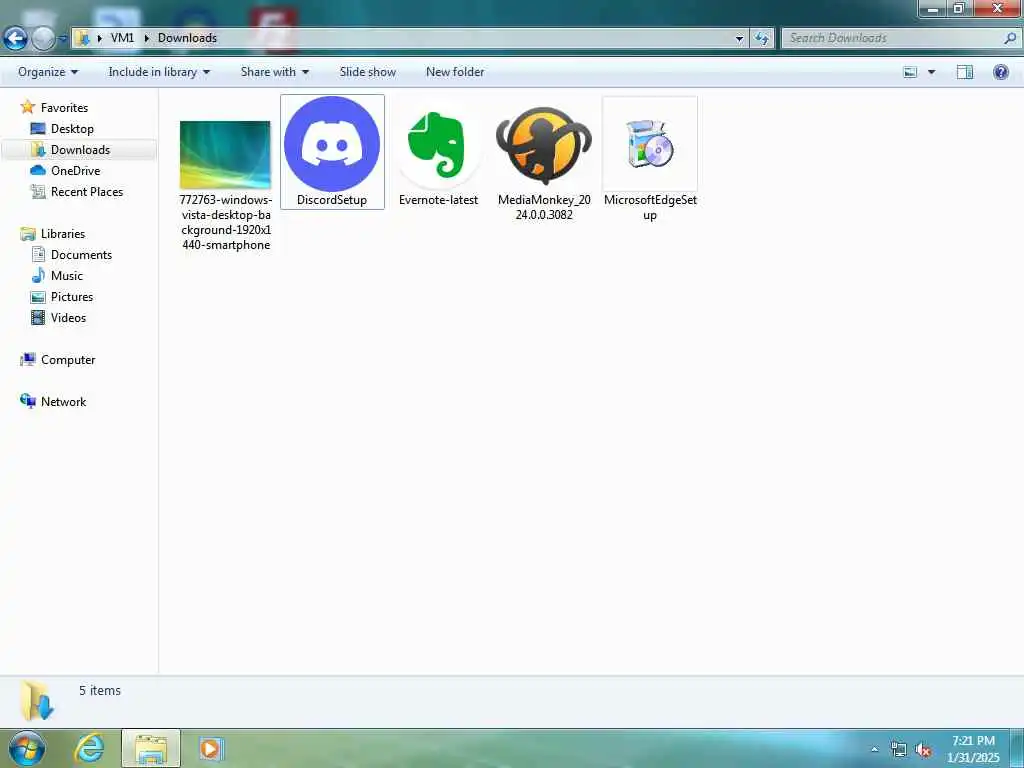Click the Music note icon

coord(39,275)
